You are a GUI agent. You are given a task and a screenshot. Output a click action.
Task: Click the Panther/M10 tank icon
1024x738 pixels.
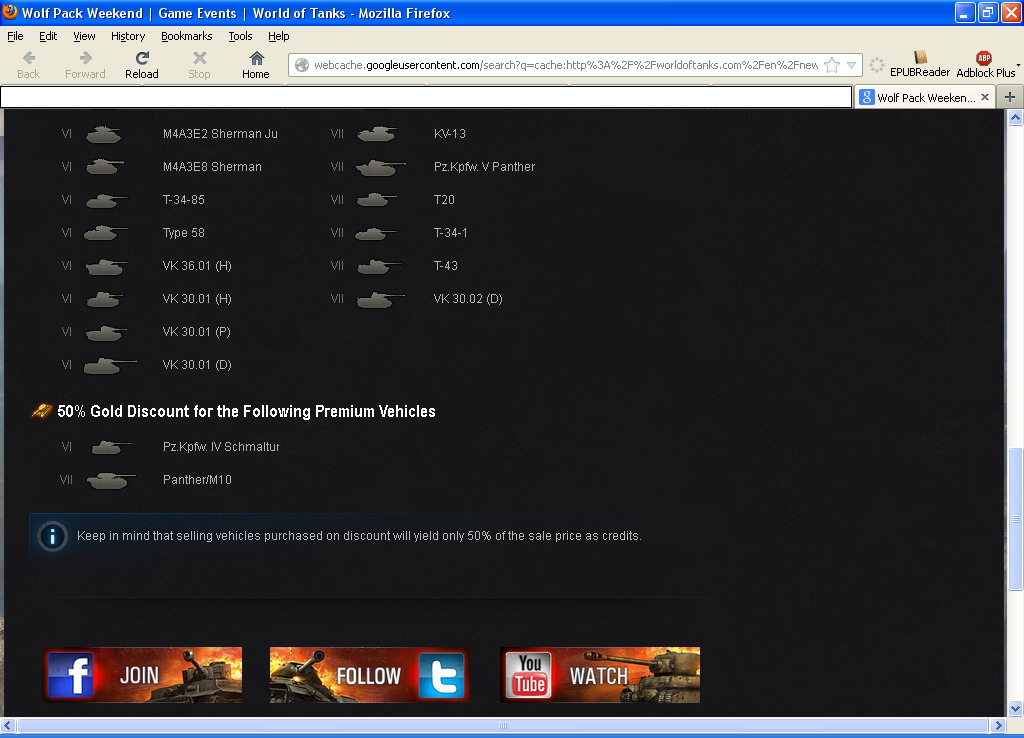click(x=110, y=481)
